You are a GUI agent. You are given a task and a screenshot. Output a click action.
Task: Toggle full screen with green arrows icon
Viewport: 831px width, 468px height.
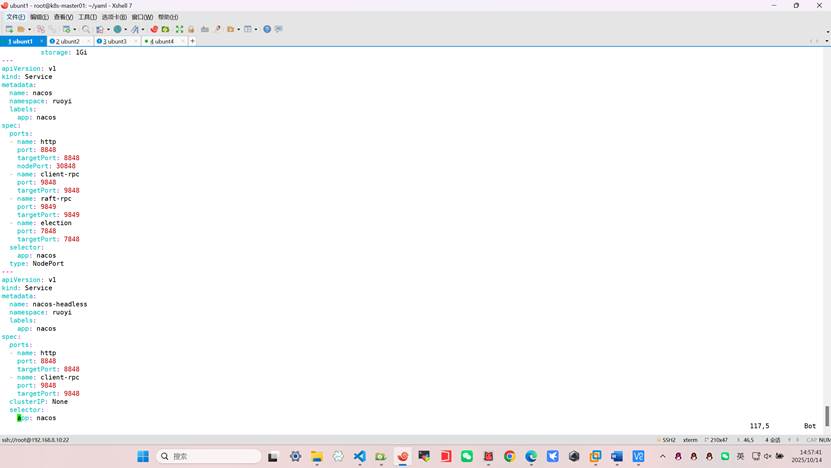[x=180, y=29]
